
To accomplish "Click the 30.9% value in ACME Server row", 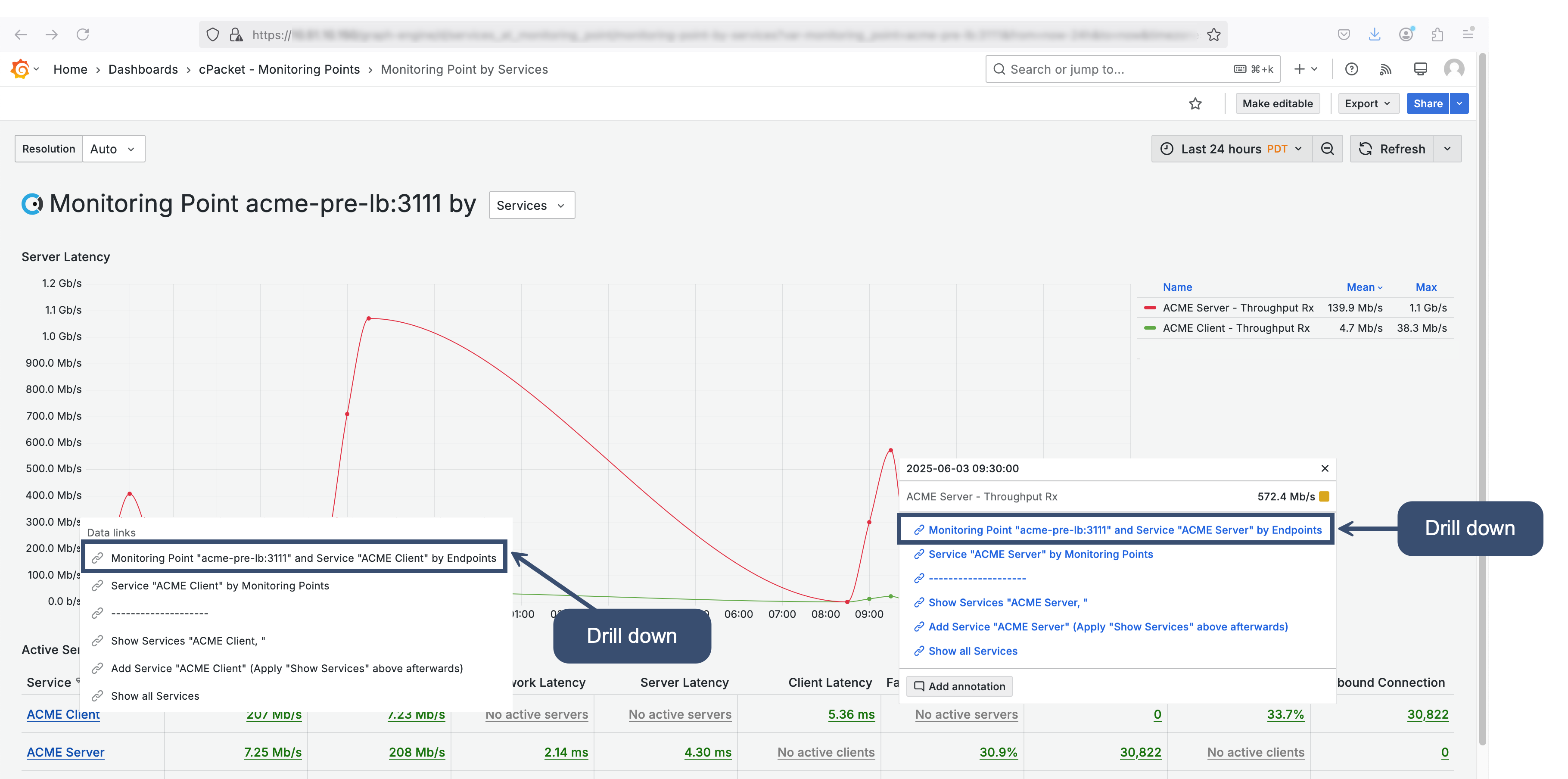I will coord(998,752).
